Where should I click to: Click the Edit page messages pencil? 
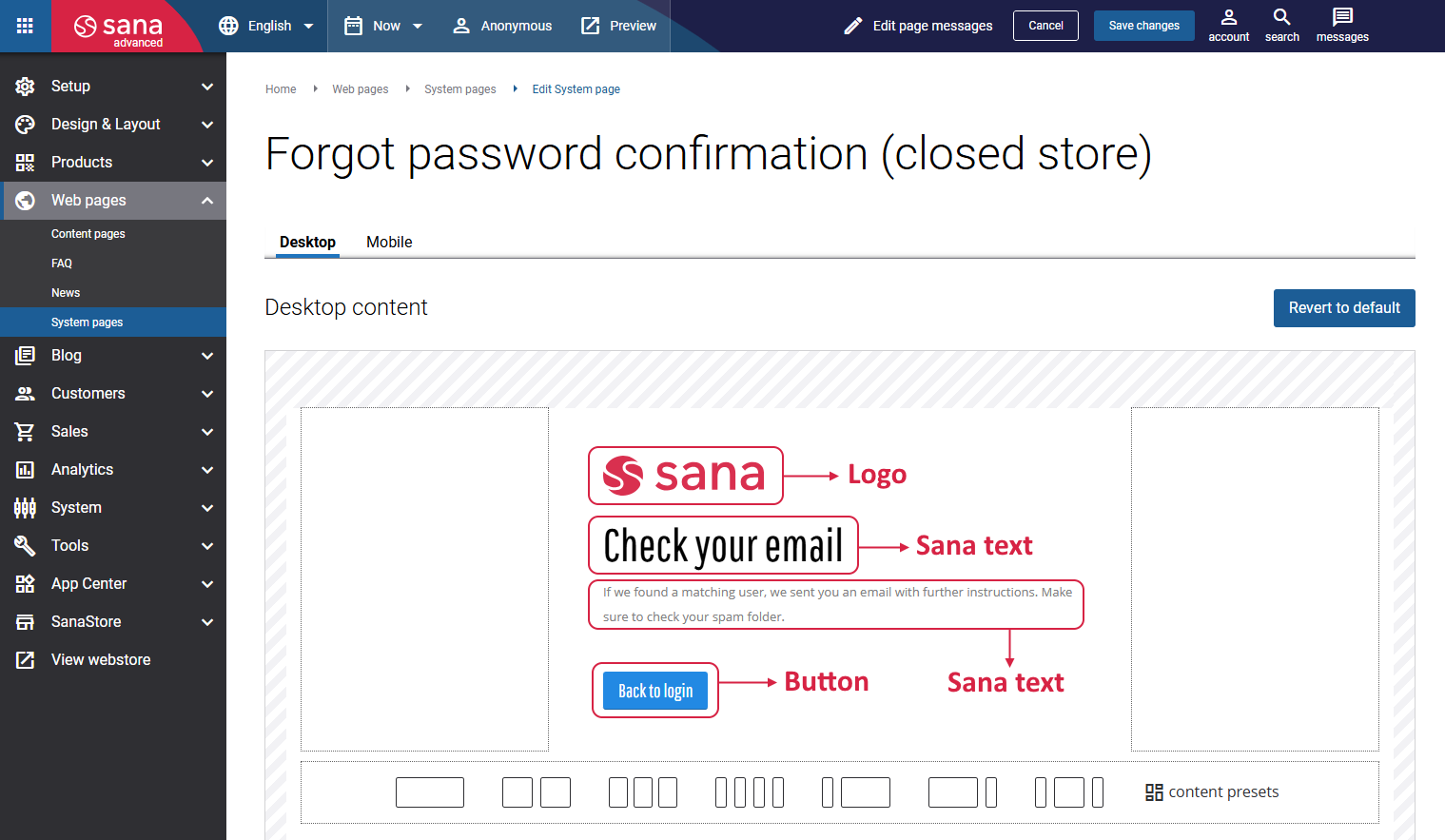pos(851,26)
